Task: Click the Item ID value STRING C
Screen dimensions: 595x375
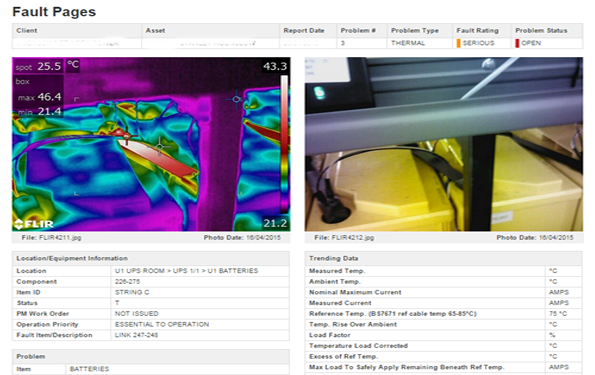Action: tap(132, 292)
